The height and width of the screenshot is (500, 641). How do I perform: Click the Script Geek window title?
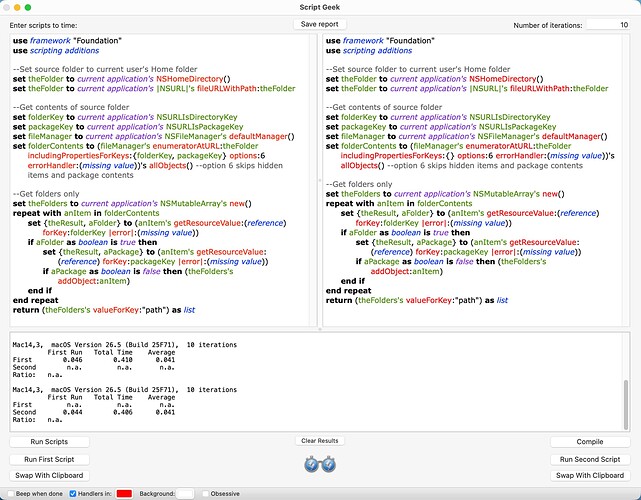point(320,7)
